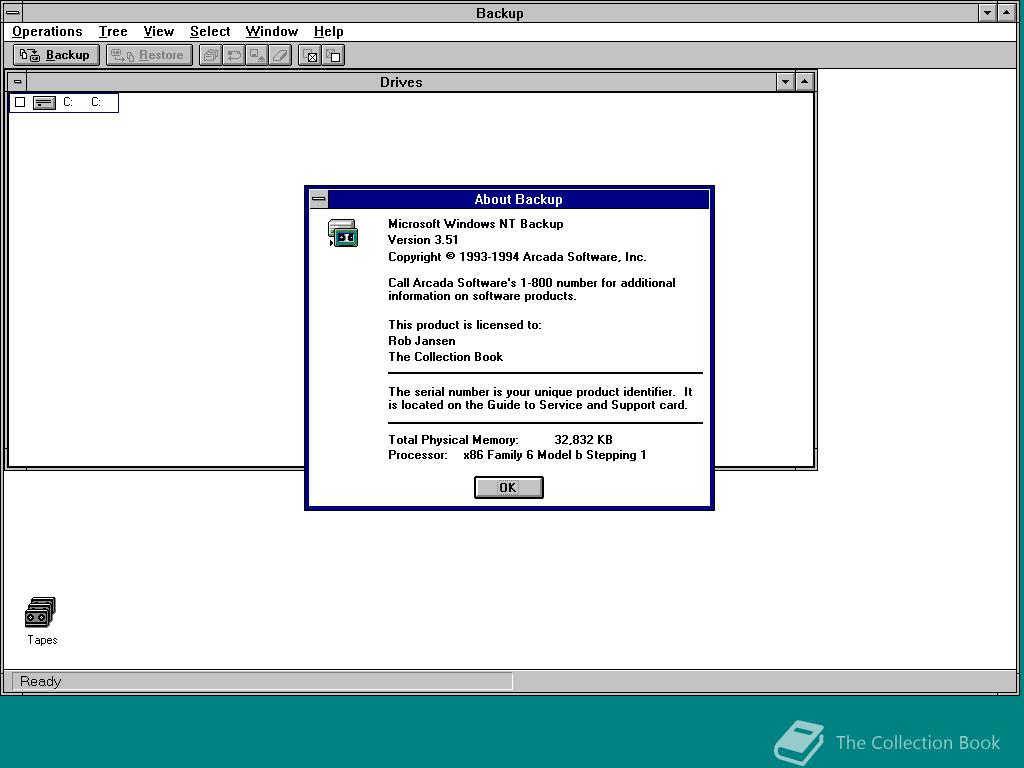Click the check selection toolbar icon
Screen dimensions: 1024x768
pos(311,55)
